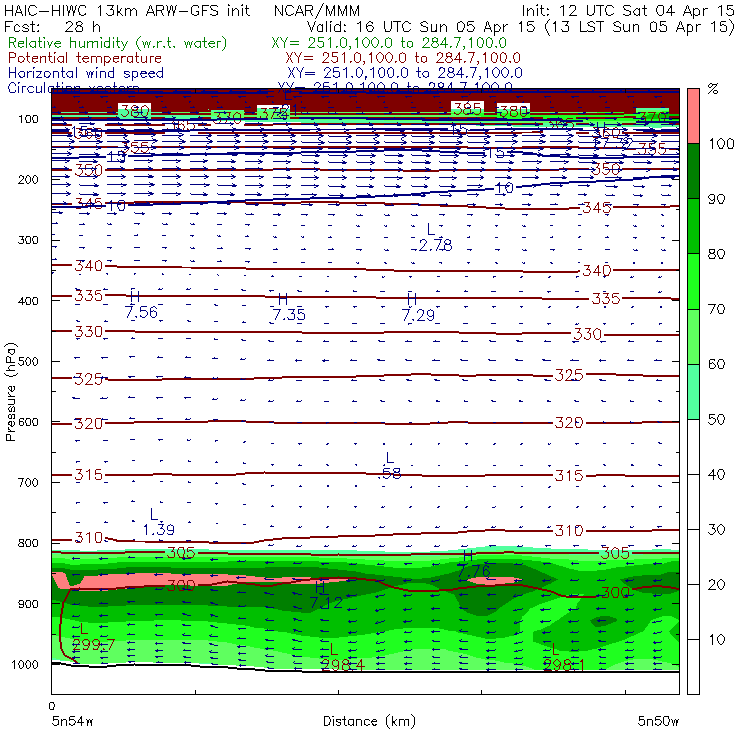Click the potential temperature minimum '299.7'

click(93, 644)
